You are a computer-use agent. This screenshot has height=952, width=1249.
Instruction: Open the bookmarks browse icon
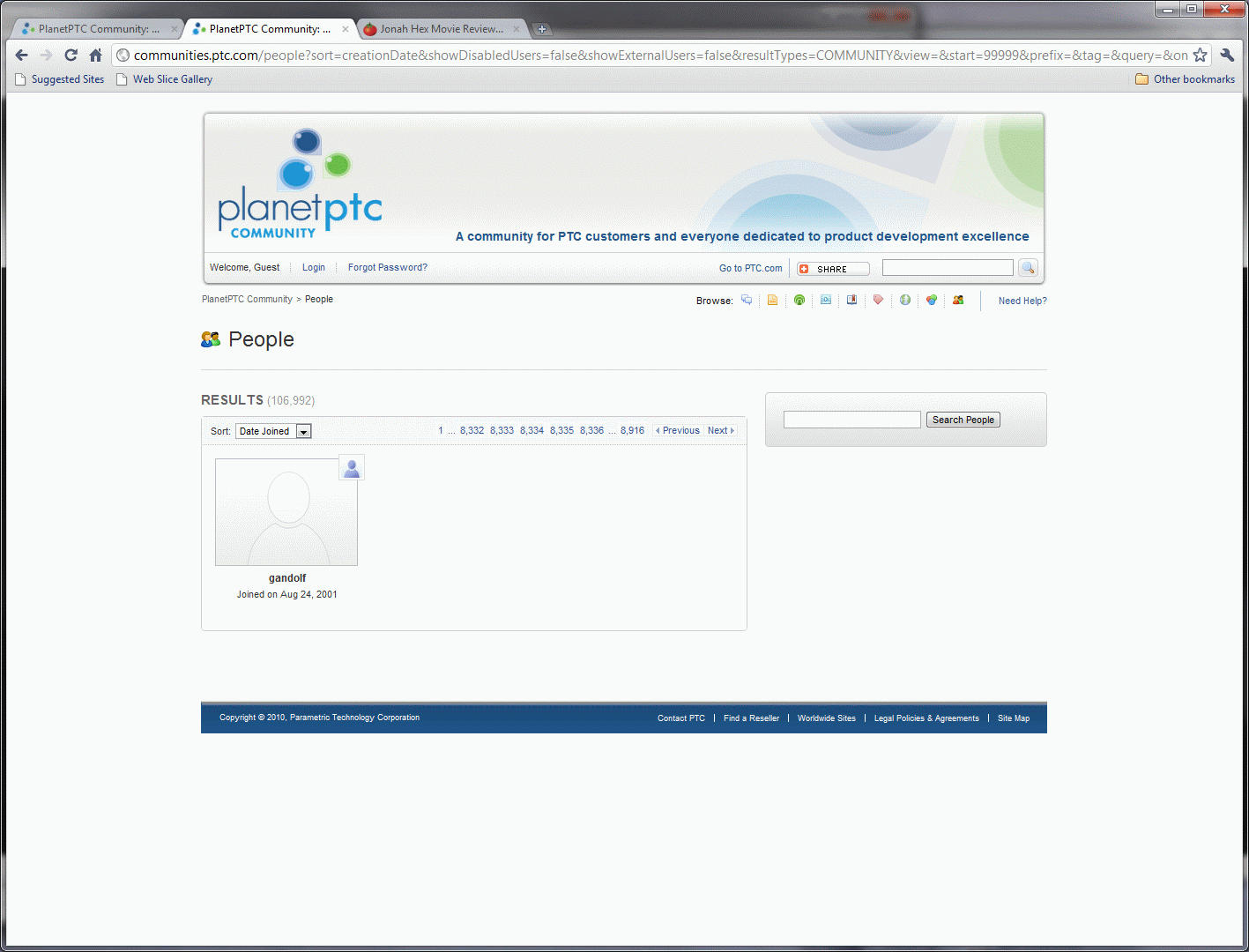852,300
